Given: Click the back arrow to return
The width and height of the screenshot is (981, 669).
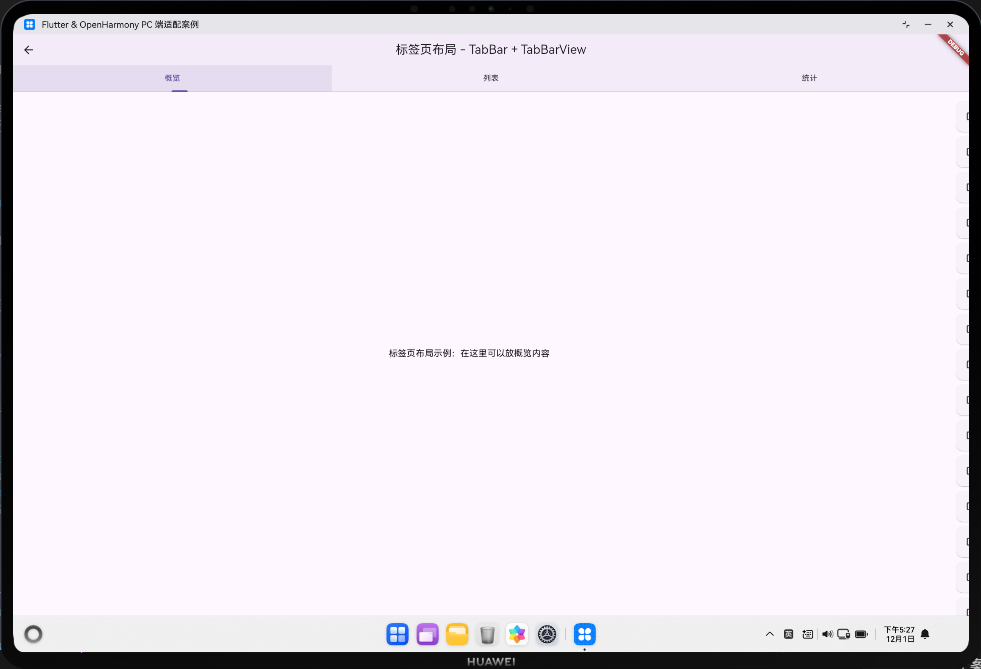Looking at the screenshot, I should point(28,49).
